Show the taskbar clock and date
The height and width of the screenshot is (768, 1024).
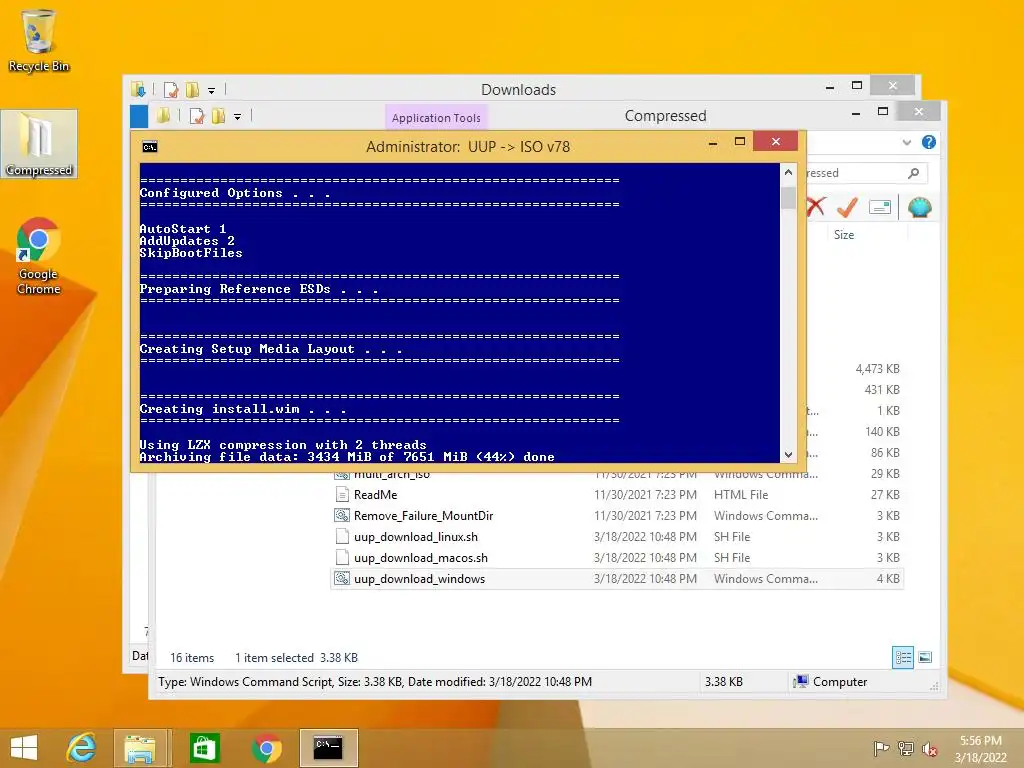[981, 748]
